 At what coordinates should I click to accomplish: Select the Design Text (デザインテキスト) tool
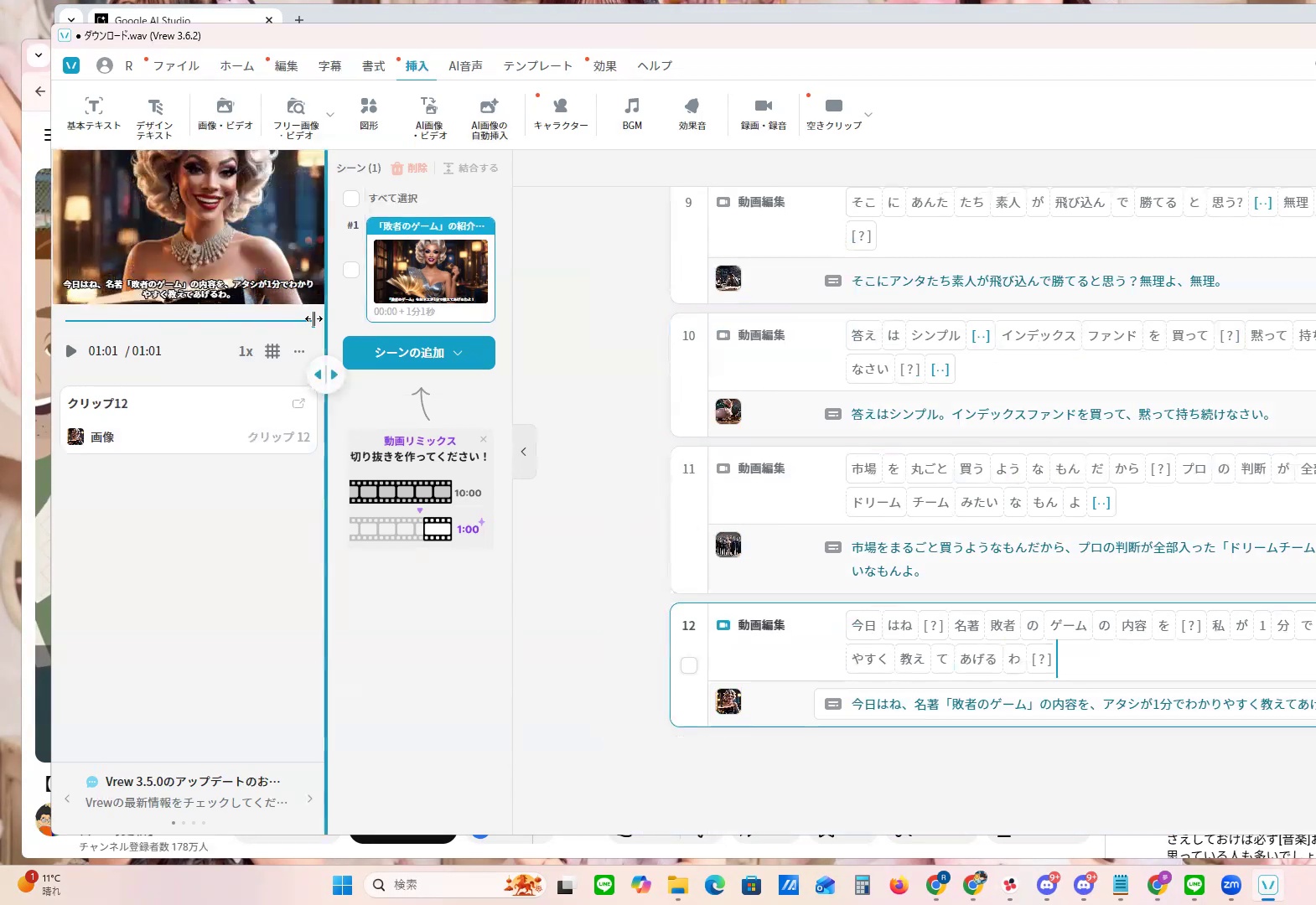(x=154, y=117)
